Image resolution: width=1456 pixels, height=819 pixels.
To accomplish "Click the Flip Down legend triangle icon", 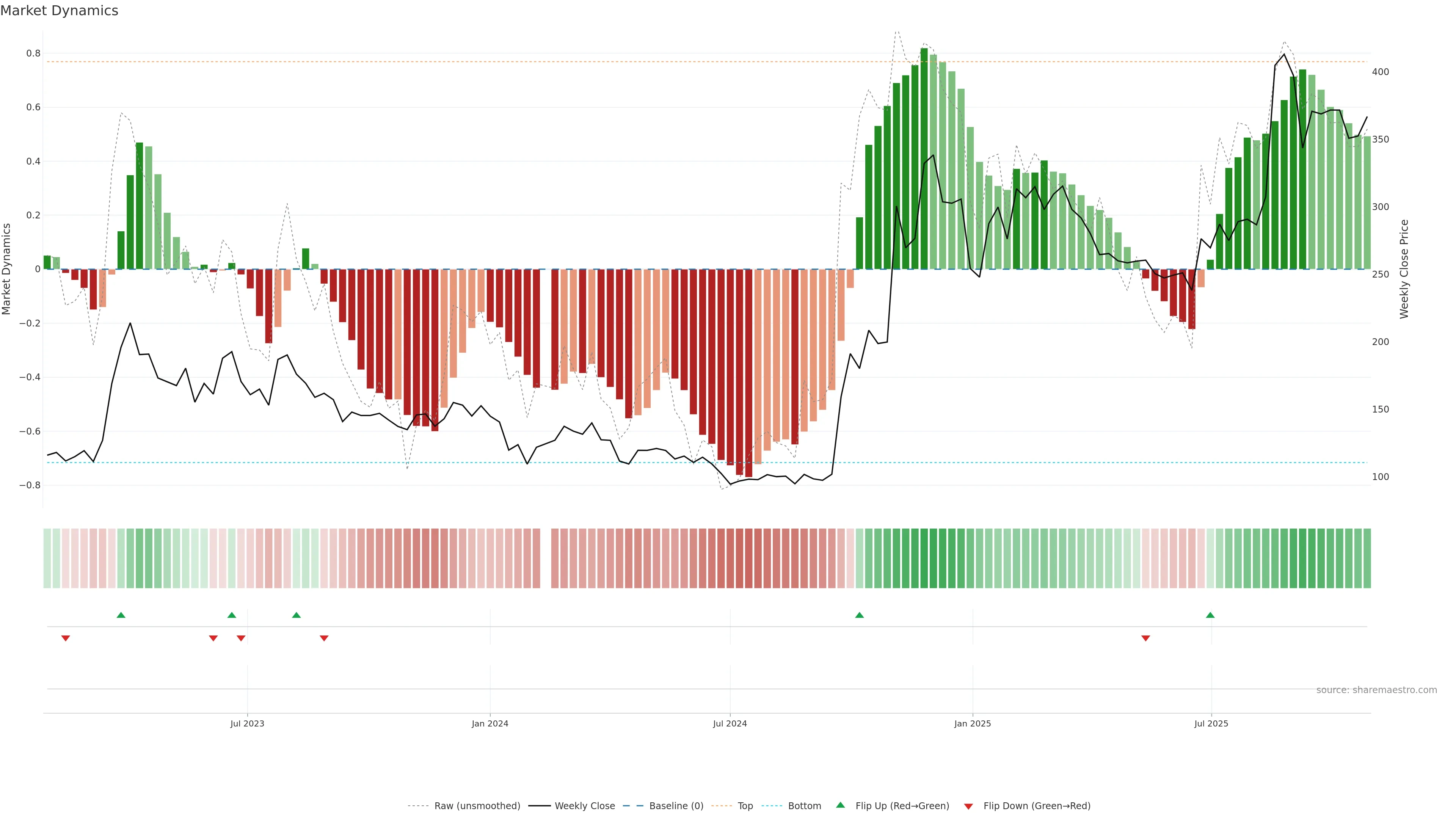I will pyautogui.click(x=968, y=806).
